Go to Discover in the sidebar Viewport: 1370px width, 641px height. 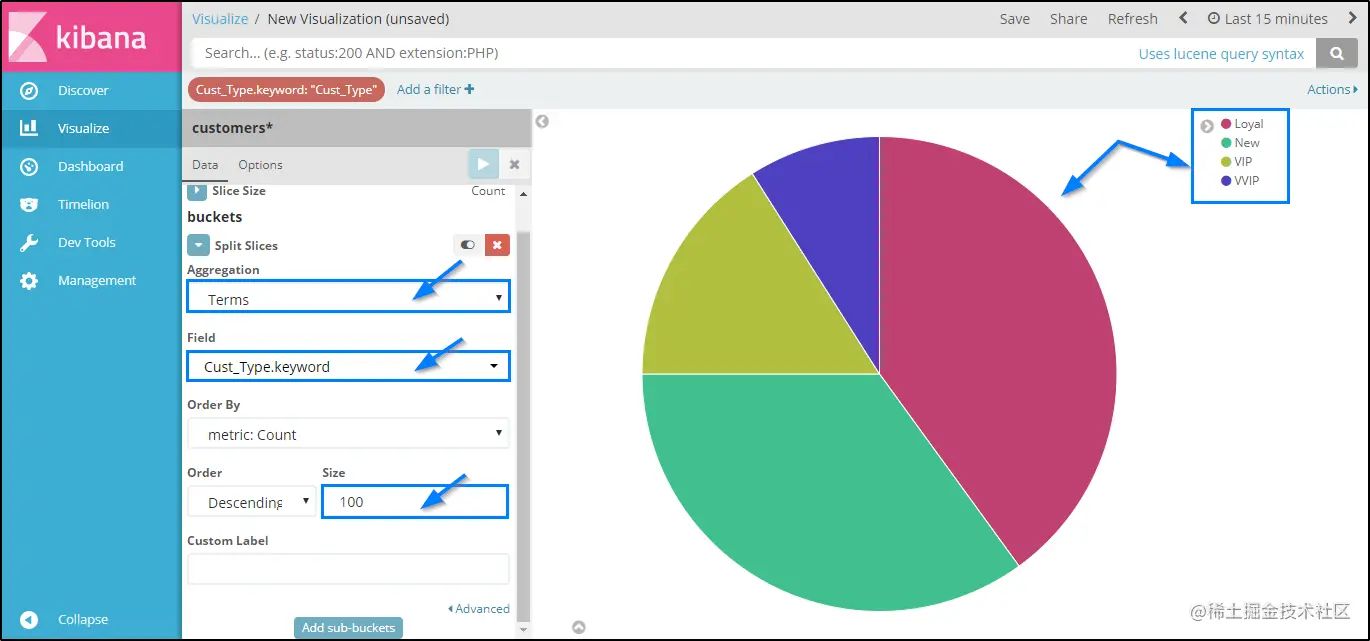(x=83, y=91)
